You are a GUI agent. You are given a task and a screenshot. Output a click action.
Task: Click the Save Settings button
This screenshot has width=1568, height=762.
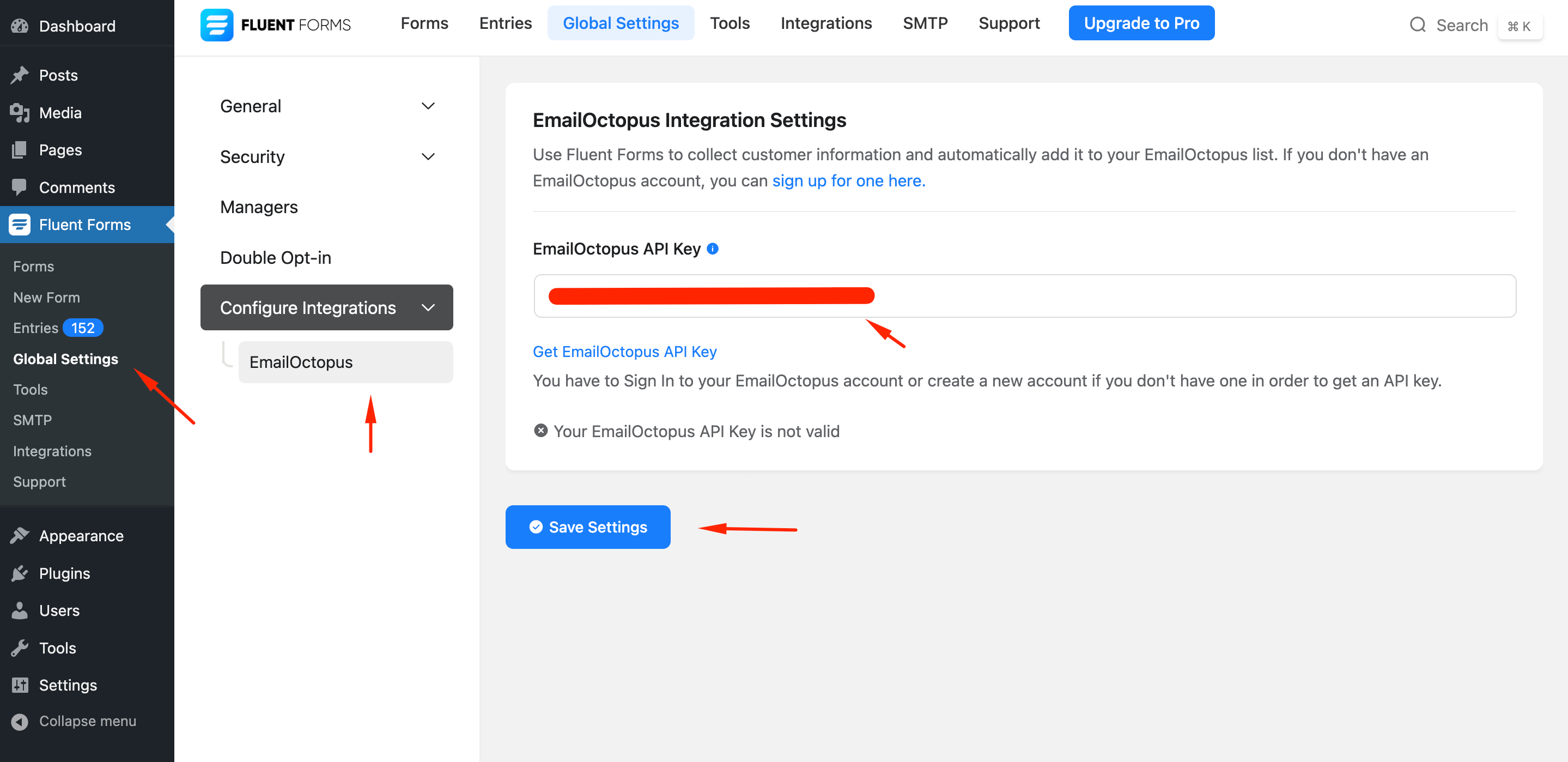pos(587,527)
